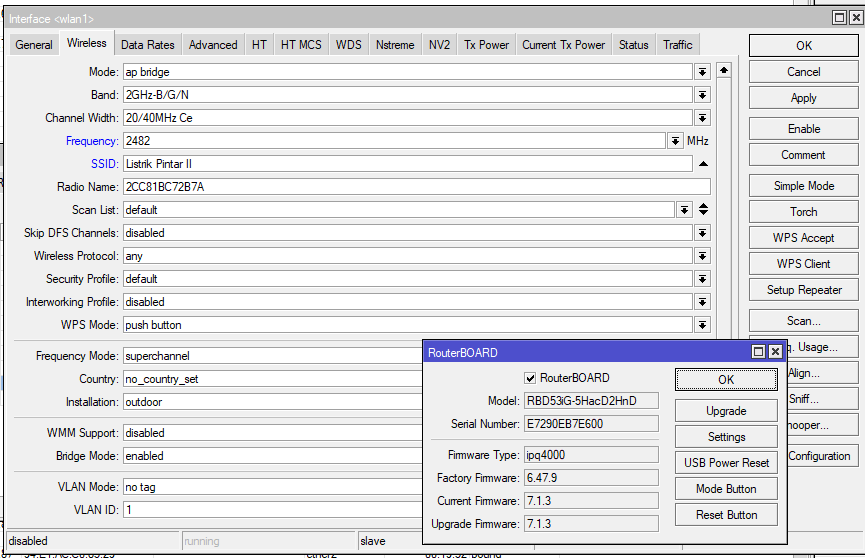Maximize the Interface wlan1 window

coord(839,18)
